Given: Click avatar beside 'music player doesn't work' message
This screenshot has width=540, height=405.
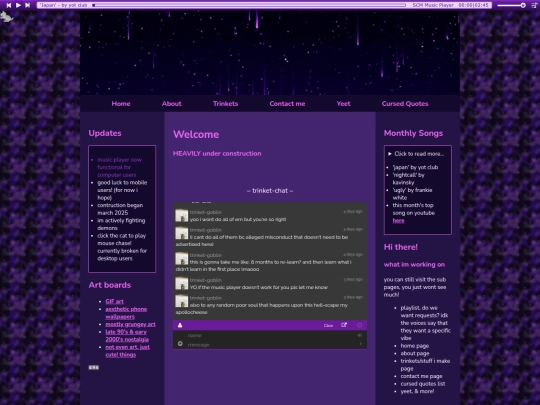Looking at the screenshot, I should point(181,283).
